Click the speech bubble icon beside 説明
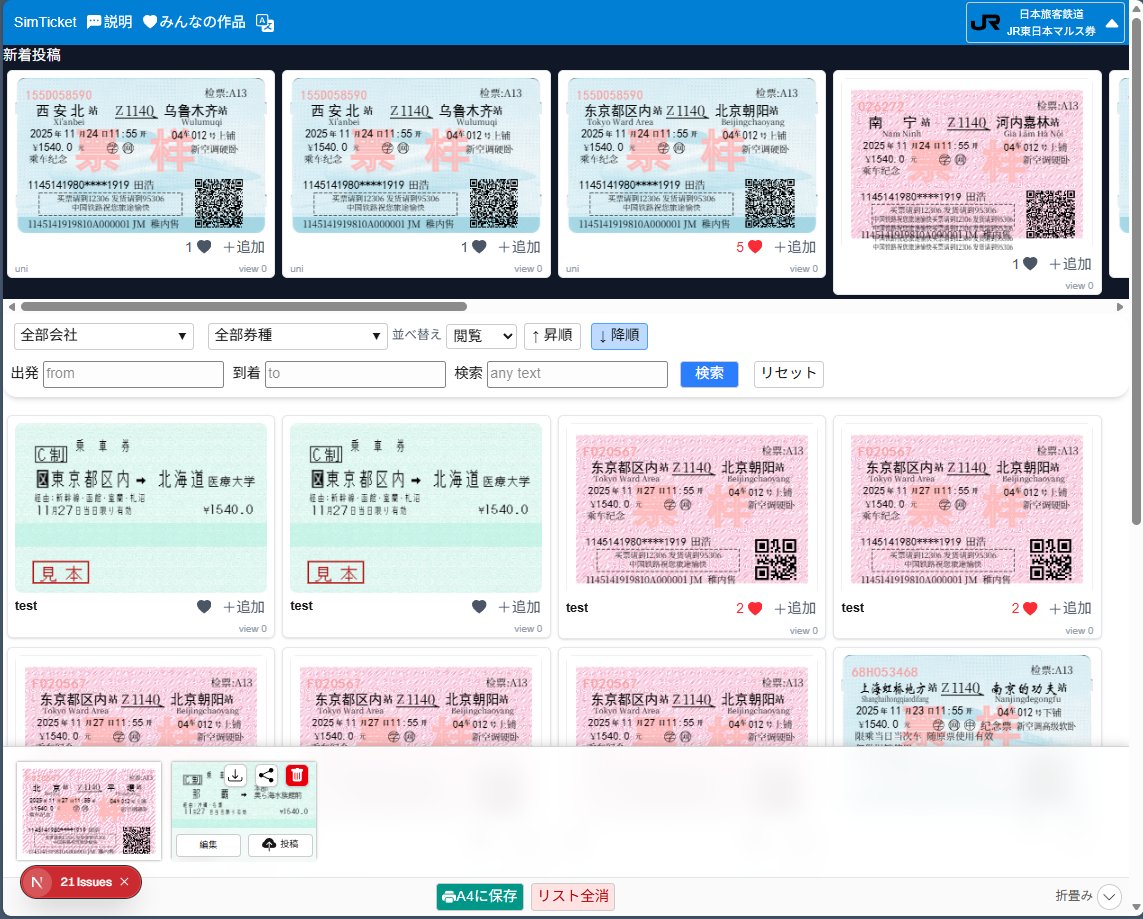The width and height of the screenshot is (1143, 919). coord(92,21)
